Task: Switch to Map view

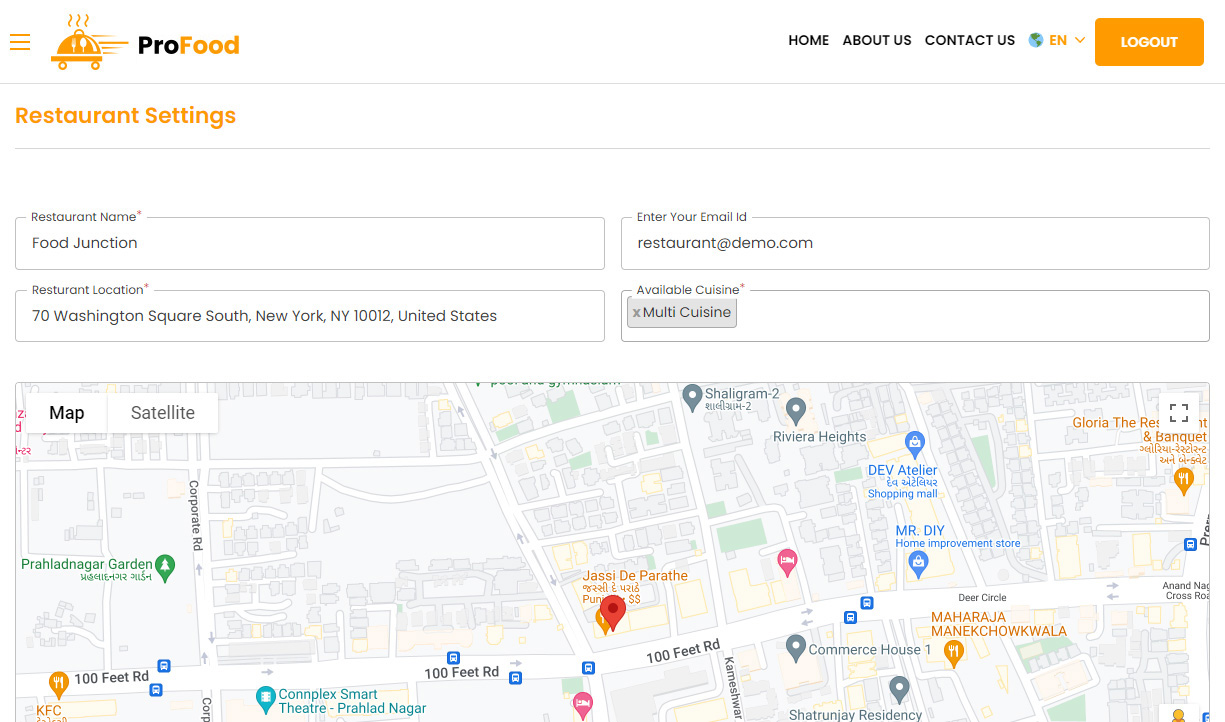Action: click(x=67, y=413)
